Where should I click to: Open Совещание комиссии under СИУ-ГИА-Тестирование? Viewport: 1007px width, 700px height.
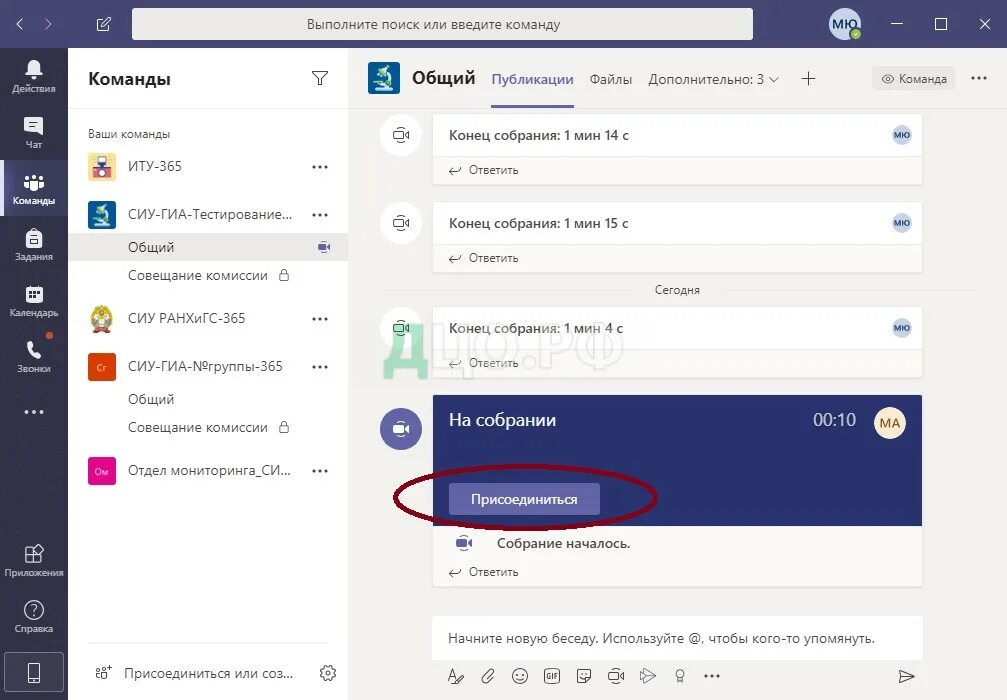click(208, 276)
